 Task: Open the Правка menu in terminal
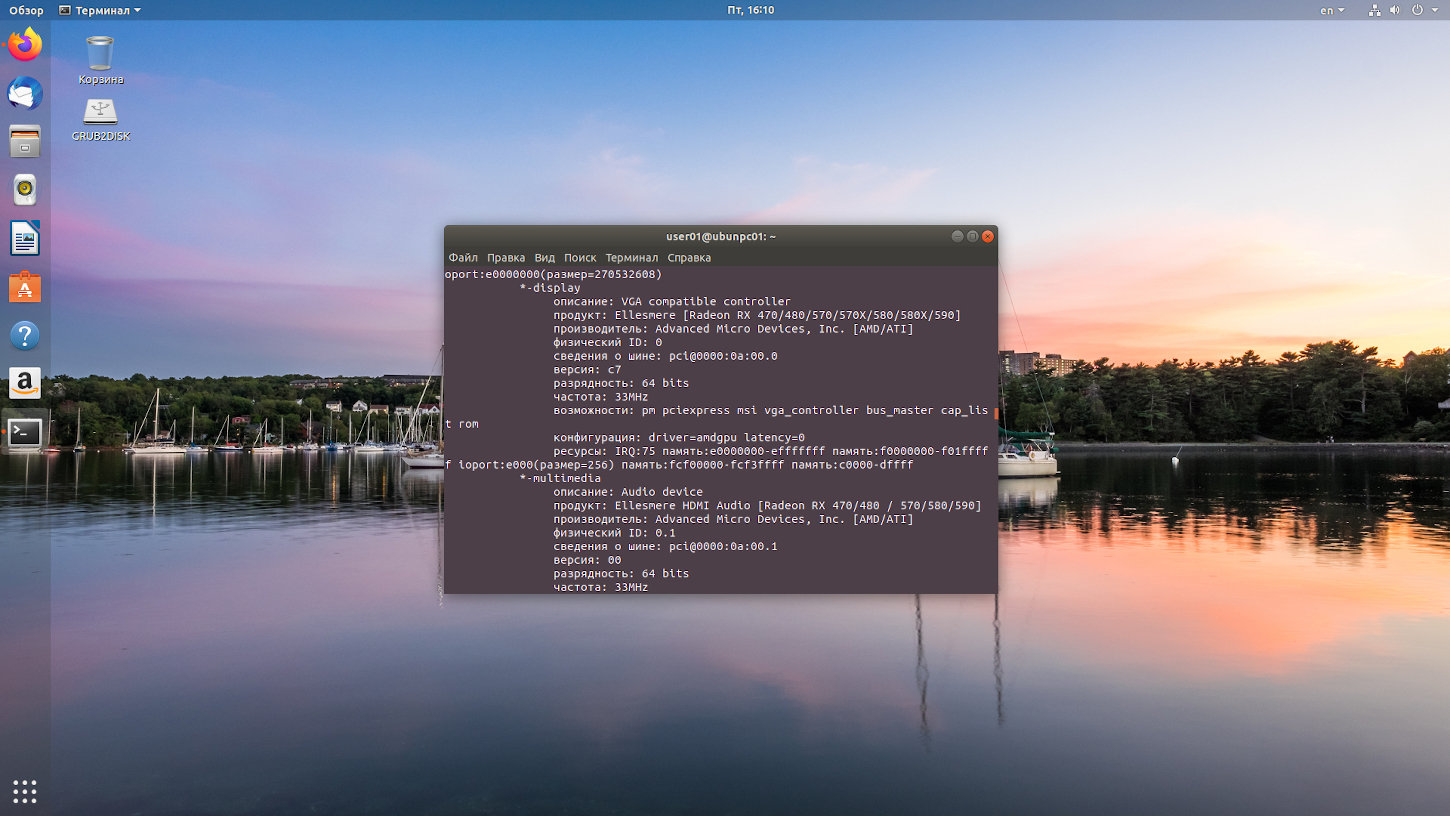506,257
